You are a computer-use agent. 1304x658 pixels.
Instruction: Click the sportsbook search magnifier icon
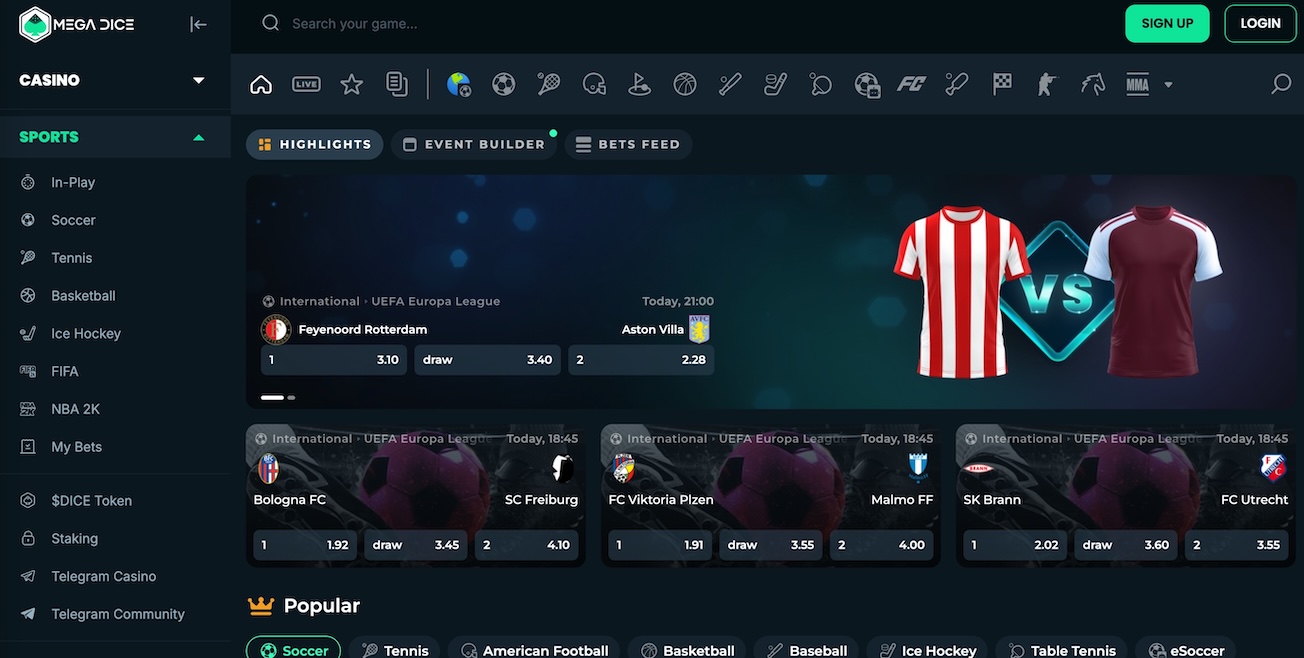1280,84
